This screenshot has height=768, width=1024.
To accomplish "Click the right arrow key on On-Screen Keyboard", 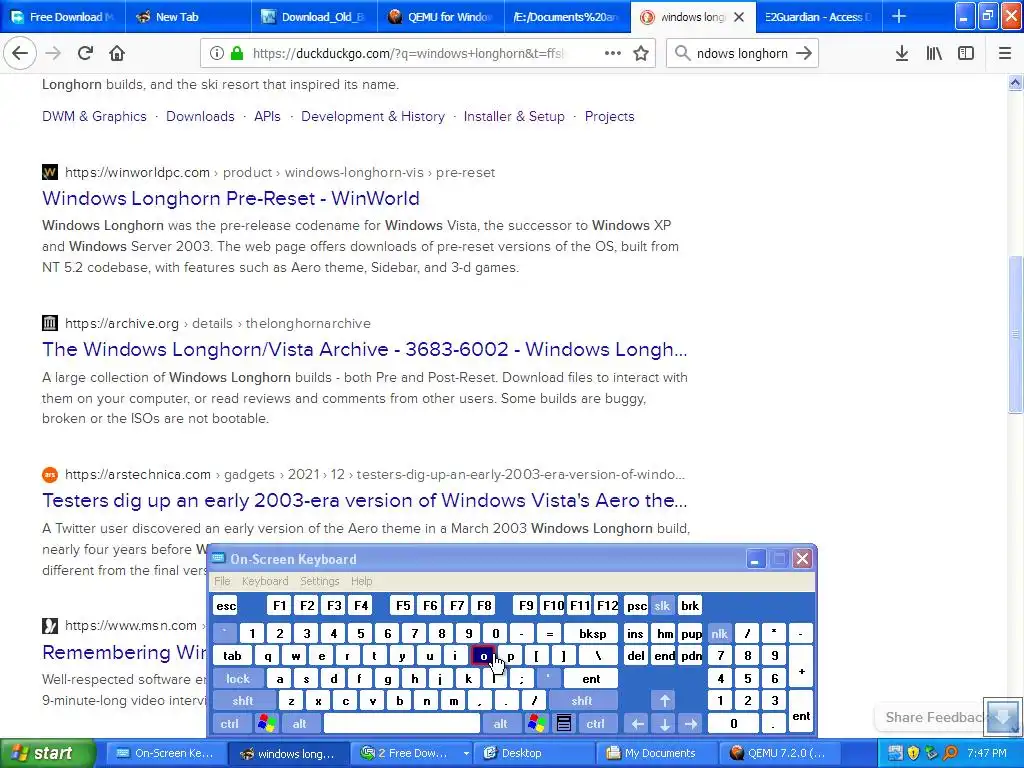I will 691,723.
